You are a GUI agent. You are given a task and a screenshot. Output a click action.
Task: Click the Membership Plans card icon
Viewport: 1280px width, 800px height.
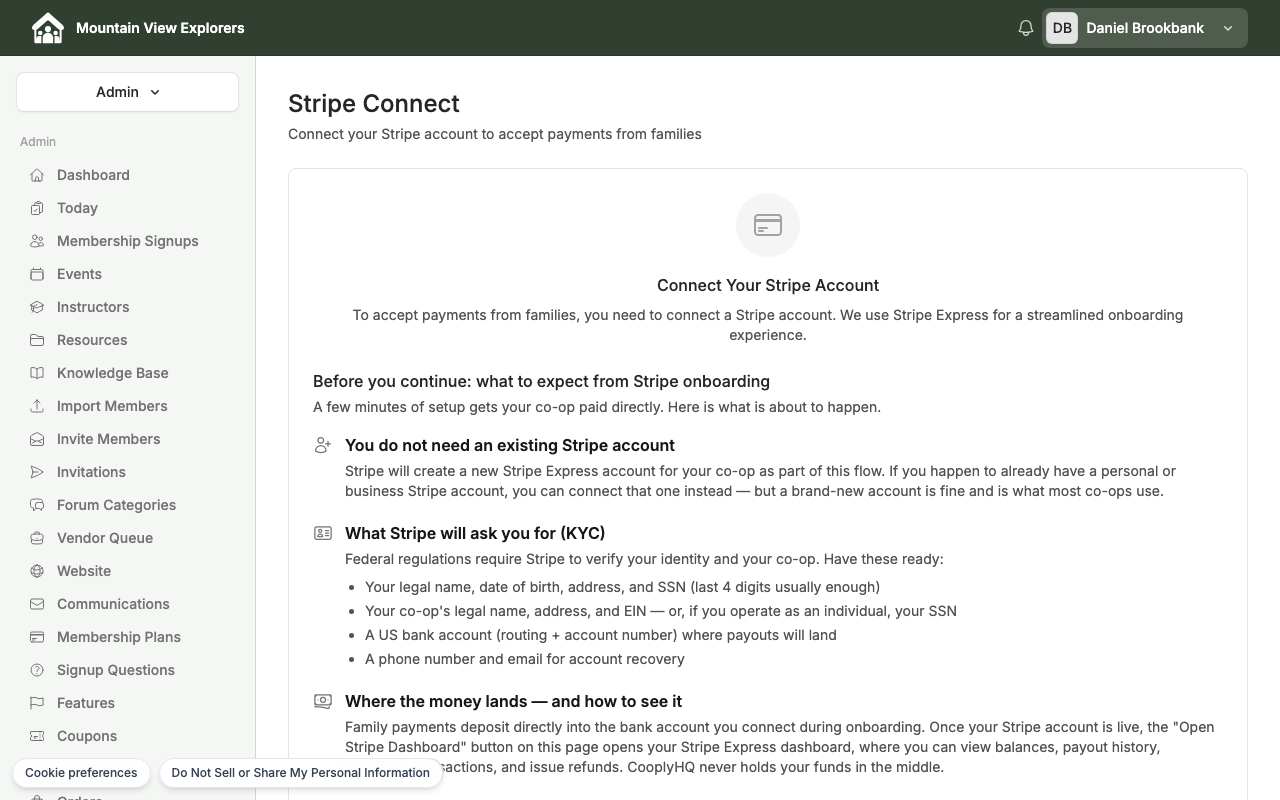(x=37, y=637)
